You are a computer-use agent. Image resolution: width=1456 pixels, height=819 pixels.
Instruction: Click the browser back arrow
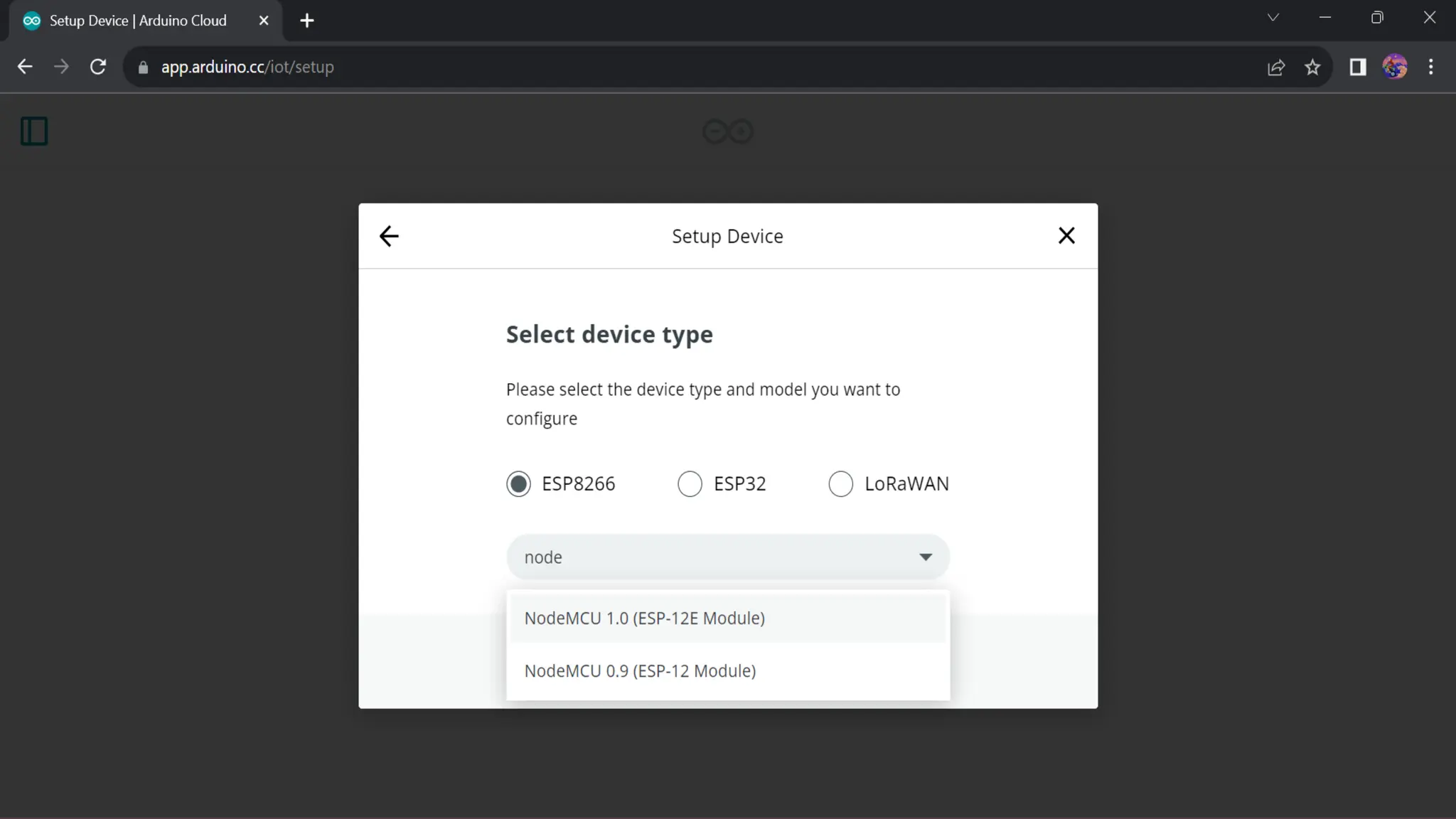[25, 67]
